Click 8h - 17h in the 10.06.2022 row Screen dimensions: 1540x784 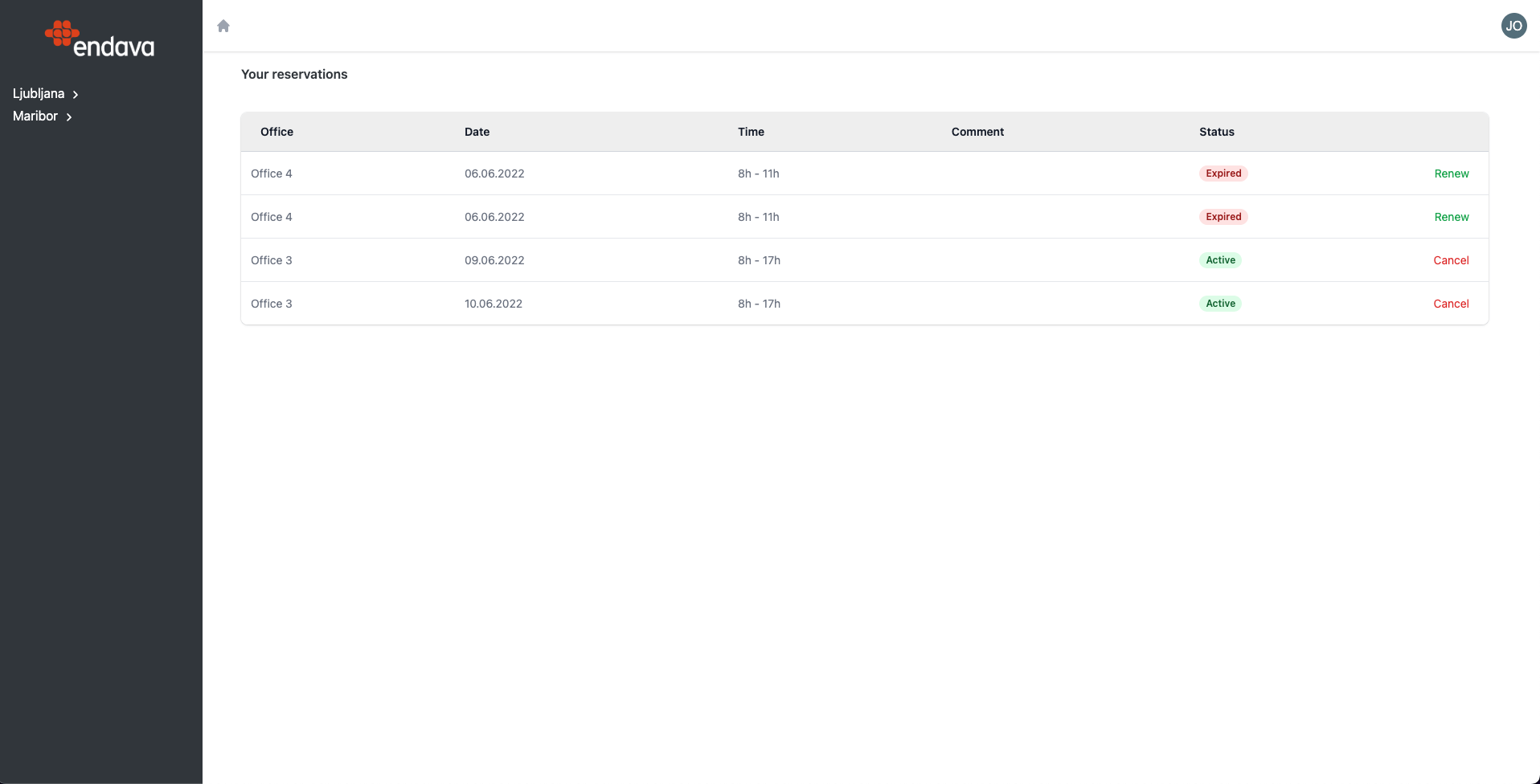759,304
